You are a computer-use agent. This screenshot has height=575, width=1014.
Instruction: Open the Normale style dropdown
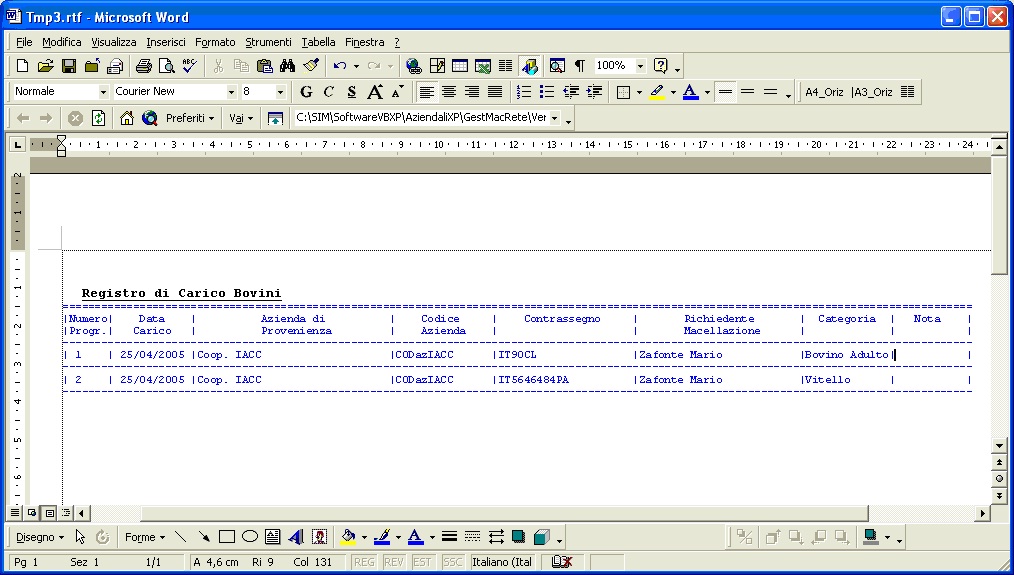pyautogui.click(x=103, y=92)
